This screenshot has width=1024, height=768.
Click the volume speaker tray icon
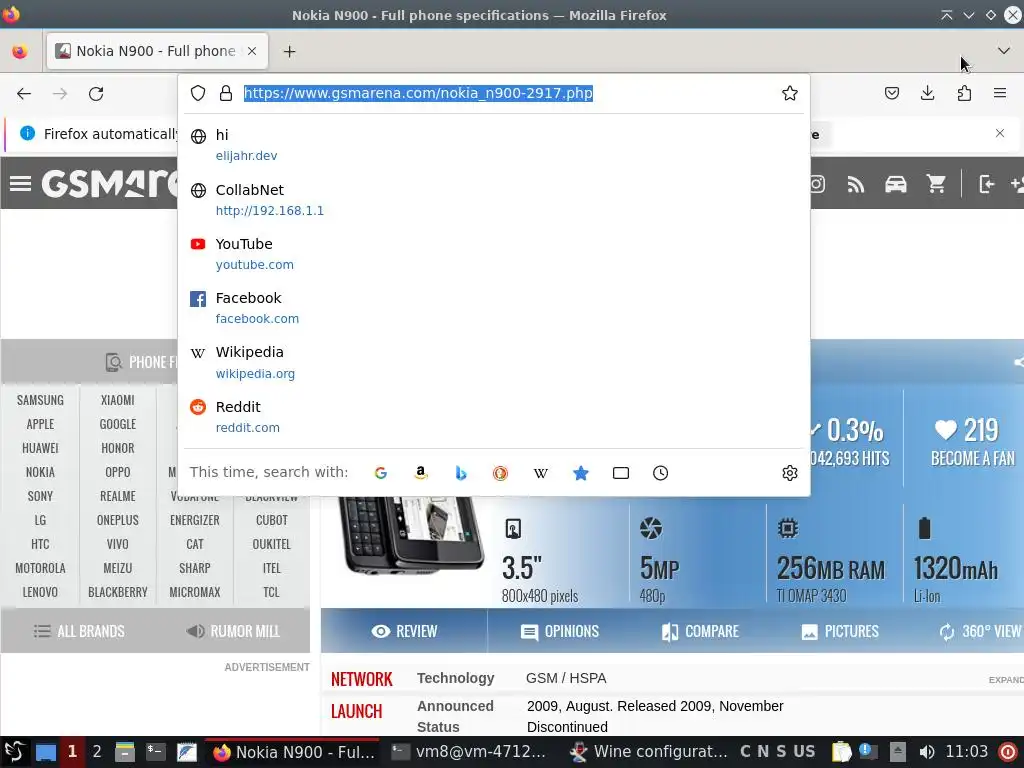click(927, 752)
